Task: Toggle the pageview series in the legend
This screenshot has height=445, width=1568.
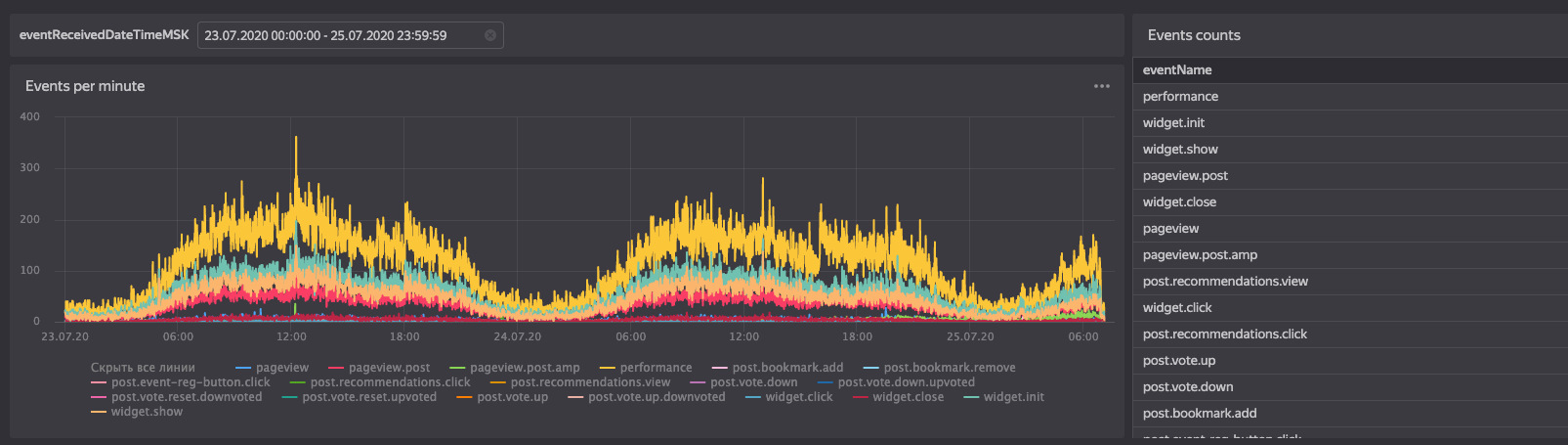Action: point(273,368)
